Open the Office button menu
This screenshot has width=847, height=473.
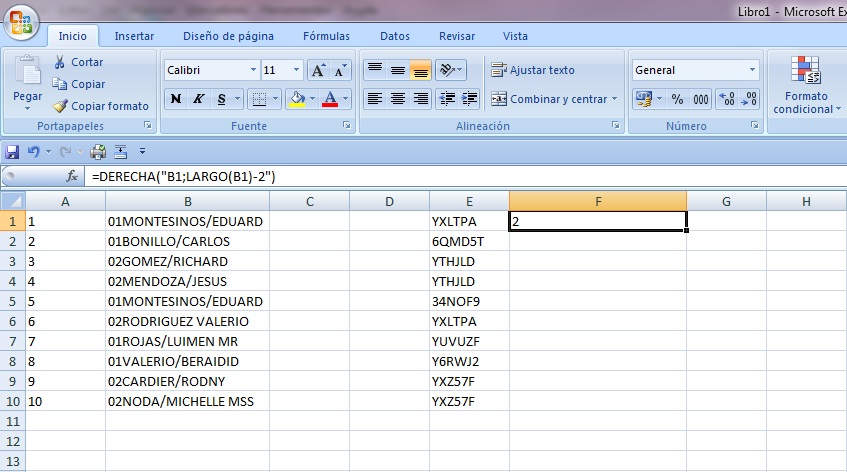(x=21, y=23)
